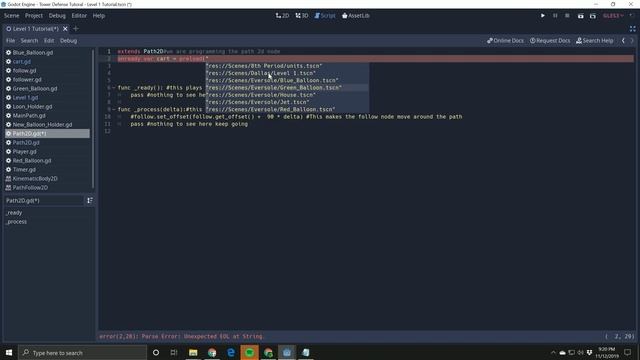This screenshot has height=360, width=640.
Task: Stop the running scene
Action: click(567, 16)
